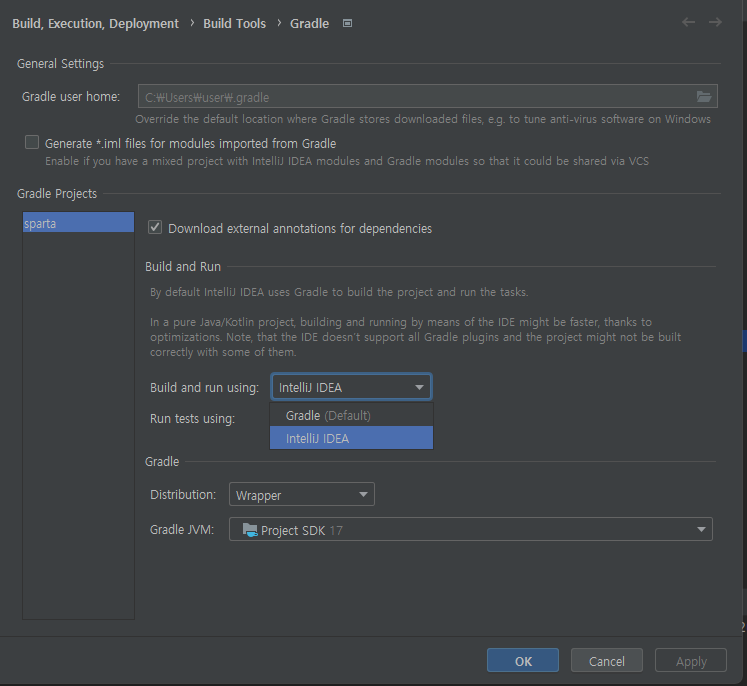Open folder browser for Gradle user home
This screenshot has height=686, width=747.
click(704, 97)
